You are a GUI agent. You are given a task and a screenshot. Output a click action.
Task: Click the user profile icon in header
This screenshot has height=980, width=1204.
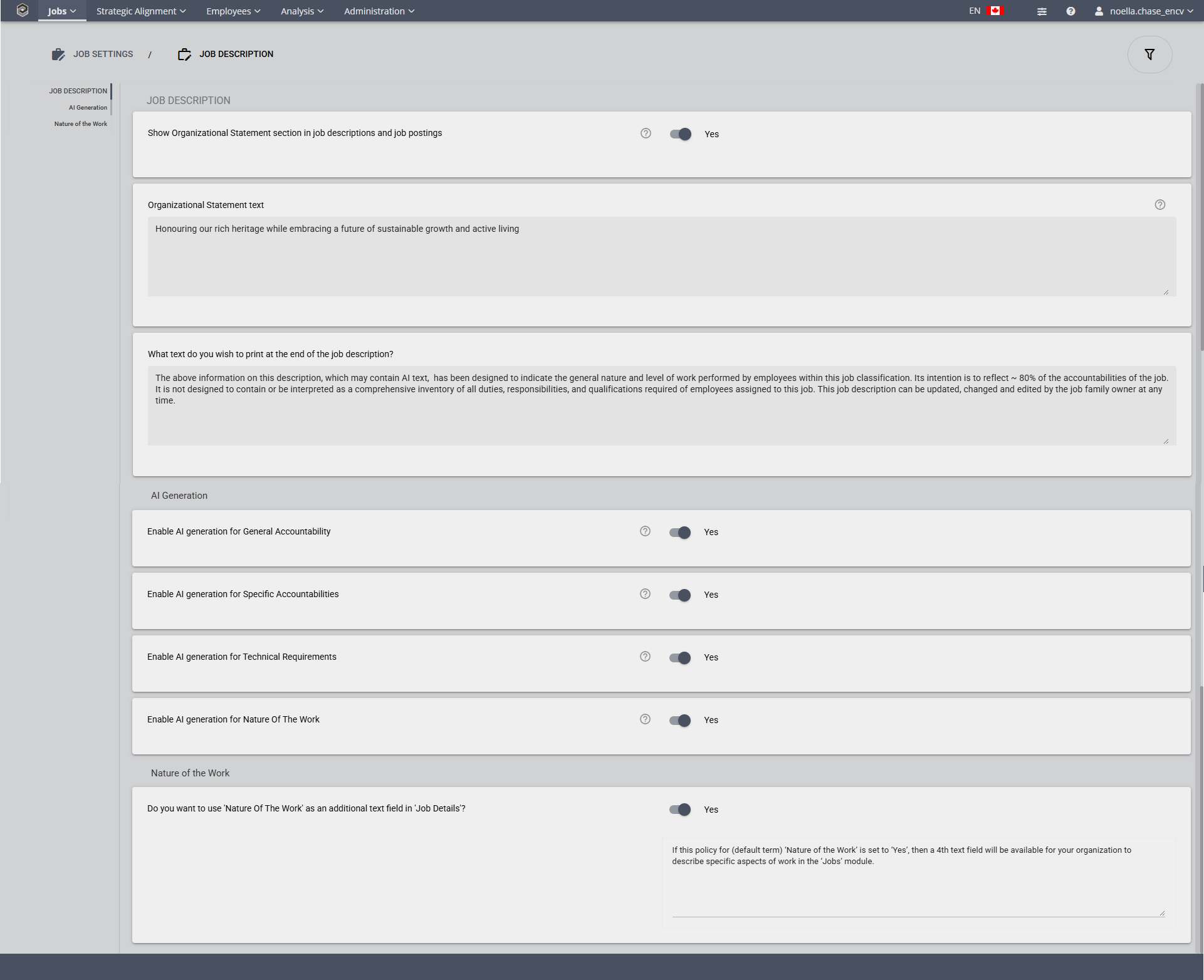pyautogui.click(x=1099, y=11)
